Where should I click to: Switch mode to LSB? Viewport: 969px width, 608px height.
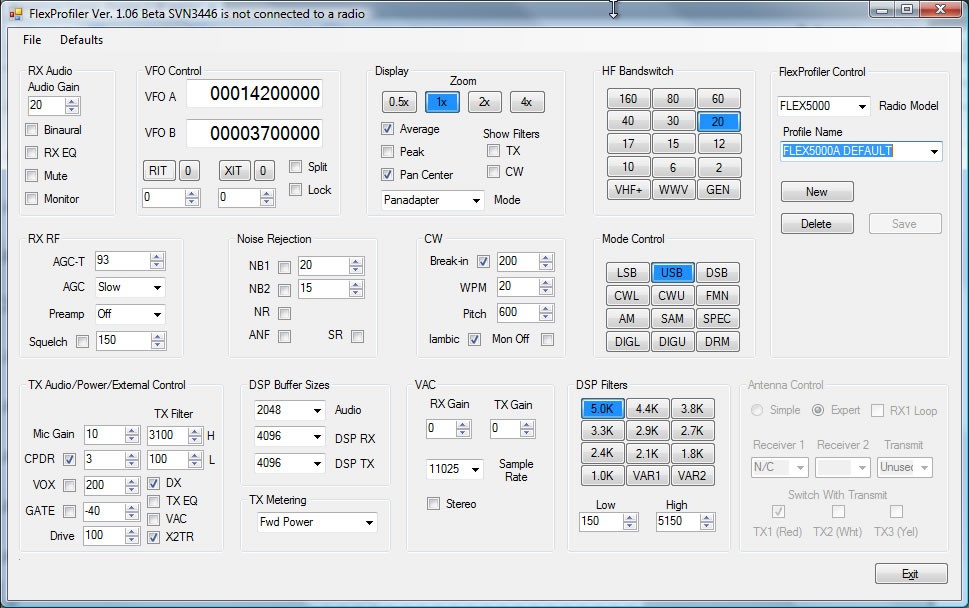(x=627, y=272)
